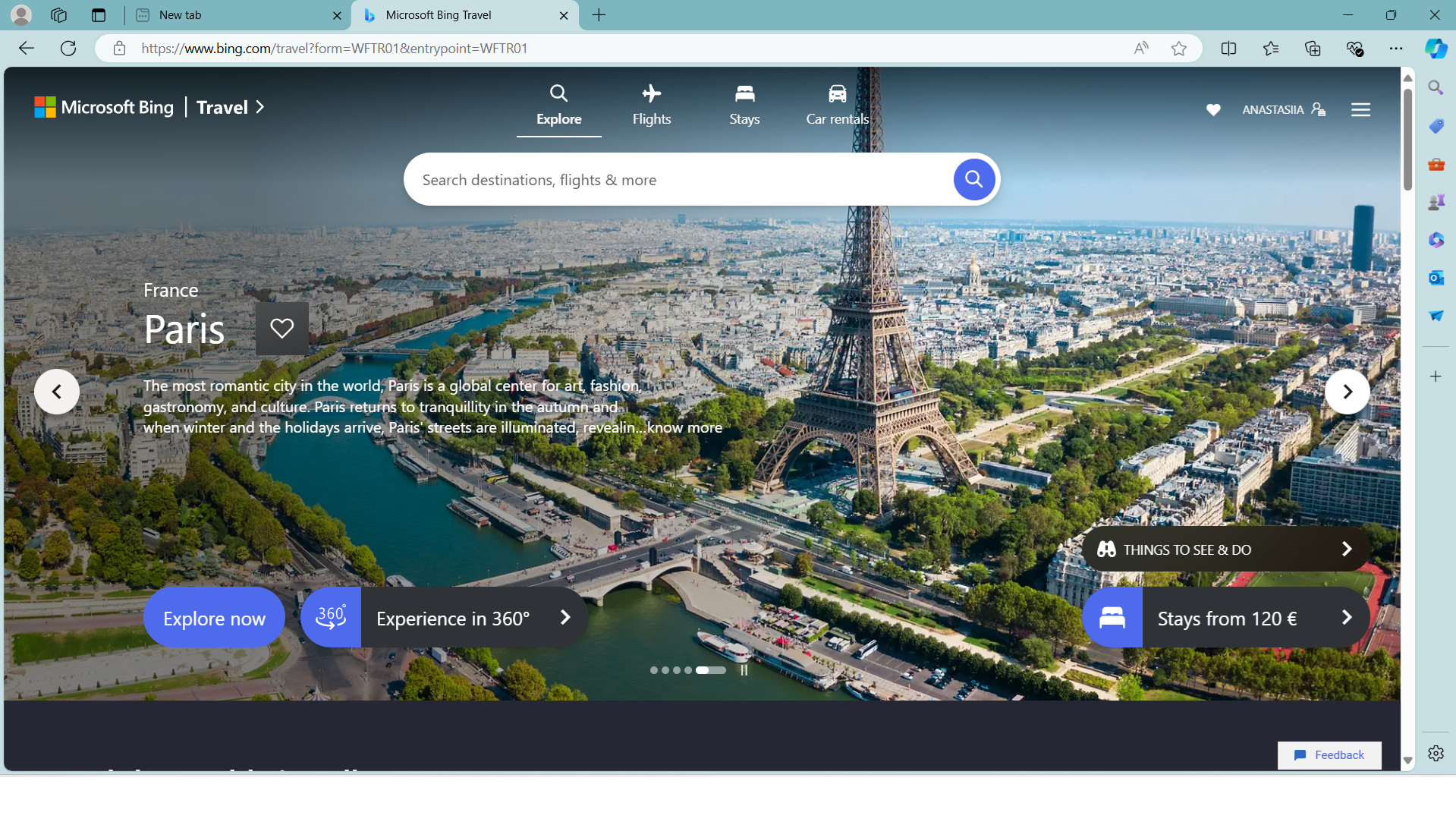Go to the previous destination slide

(57, 392)
